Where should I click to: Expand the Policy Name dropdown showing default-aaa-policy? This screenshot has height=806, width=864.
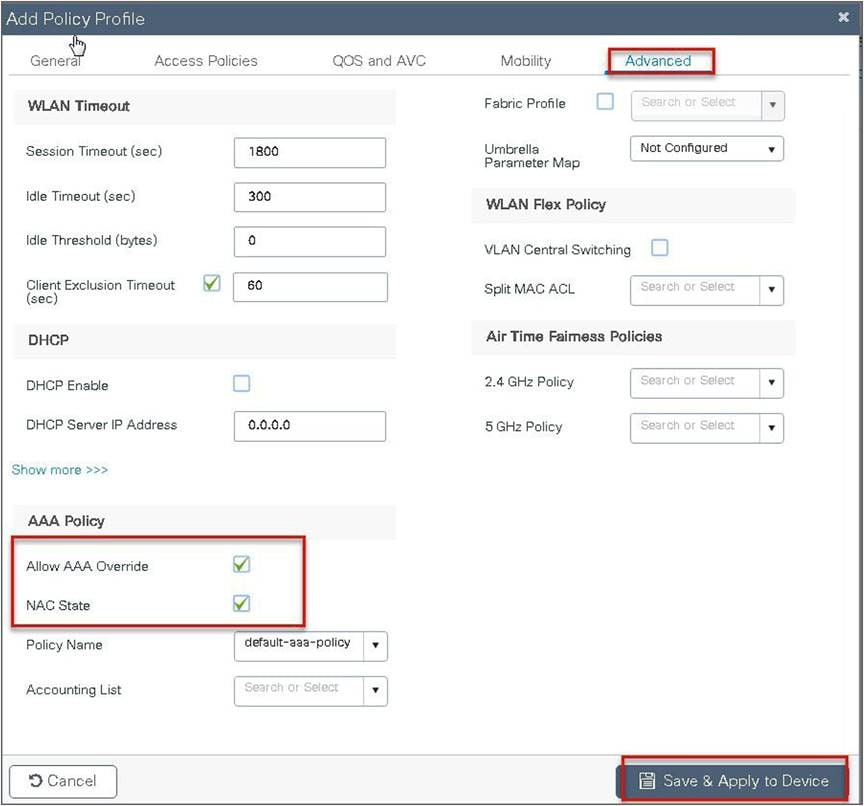point(377,645)
